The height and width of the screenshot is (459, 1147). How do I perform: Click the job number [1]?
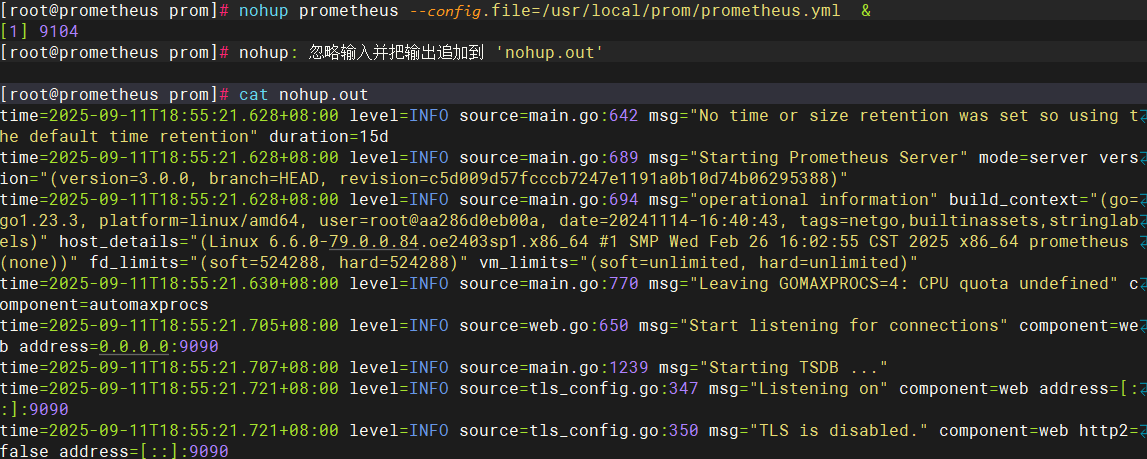click(x=15, y=31)
